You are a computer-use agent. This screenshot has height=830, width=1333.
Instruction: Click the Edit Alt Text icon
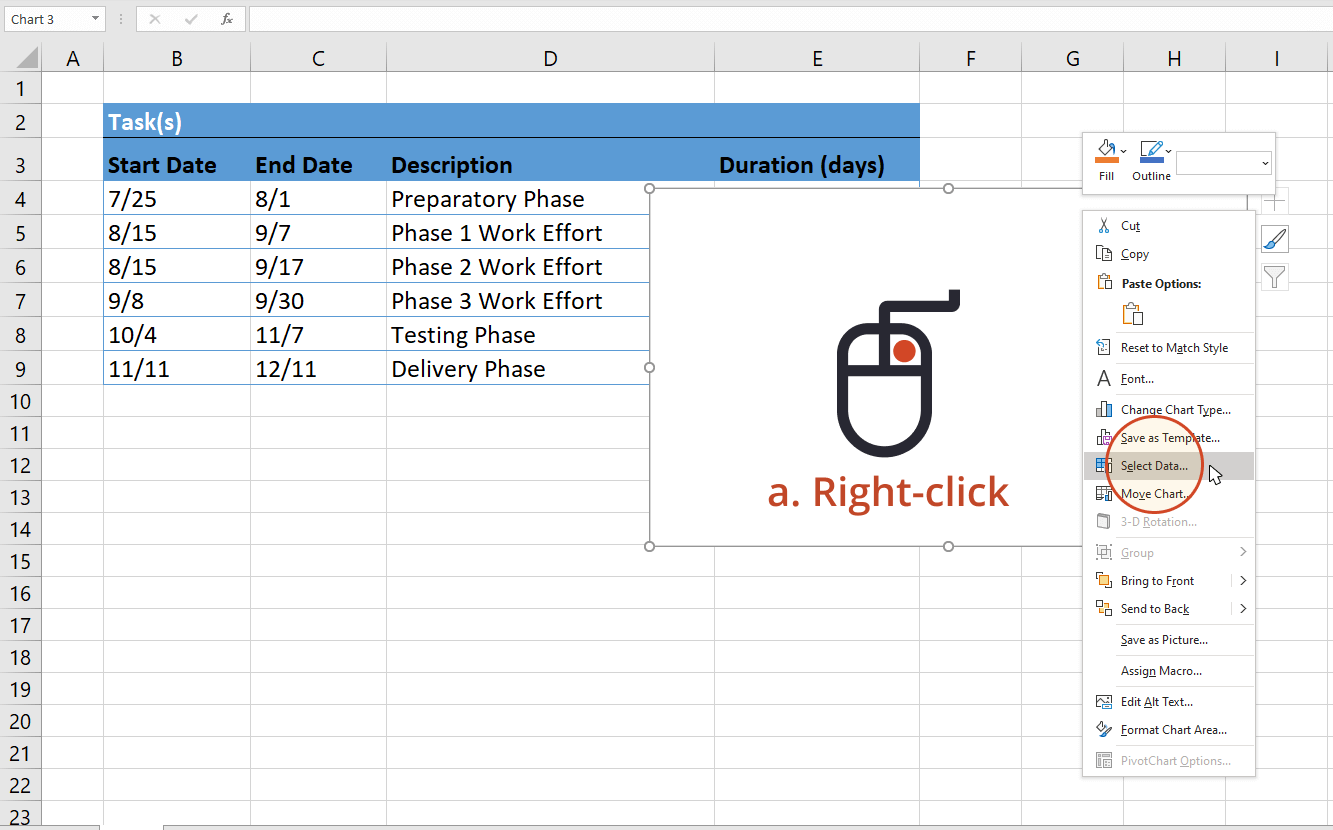point(1105,701)
